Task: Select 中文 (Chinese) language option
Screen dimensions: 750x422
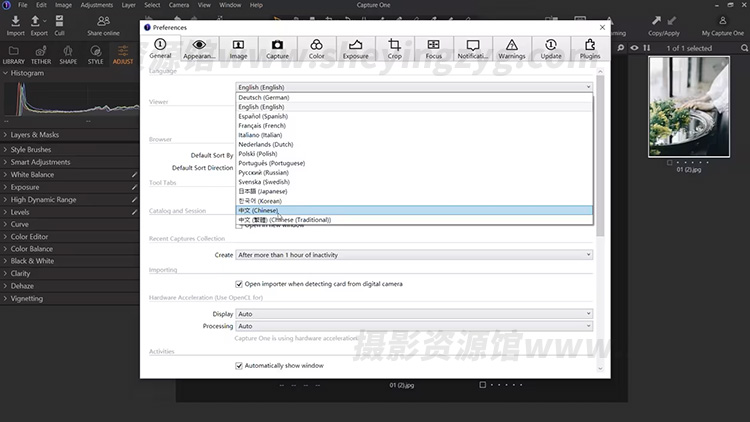Action: point(258,211)
